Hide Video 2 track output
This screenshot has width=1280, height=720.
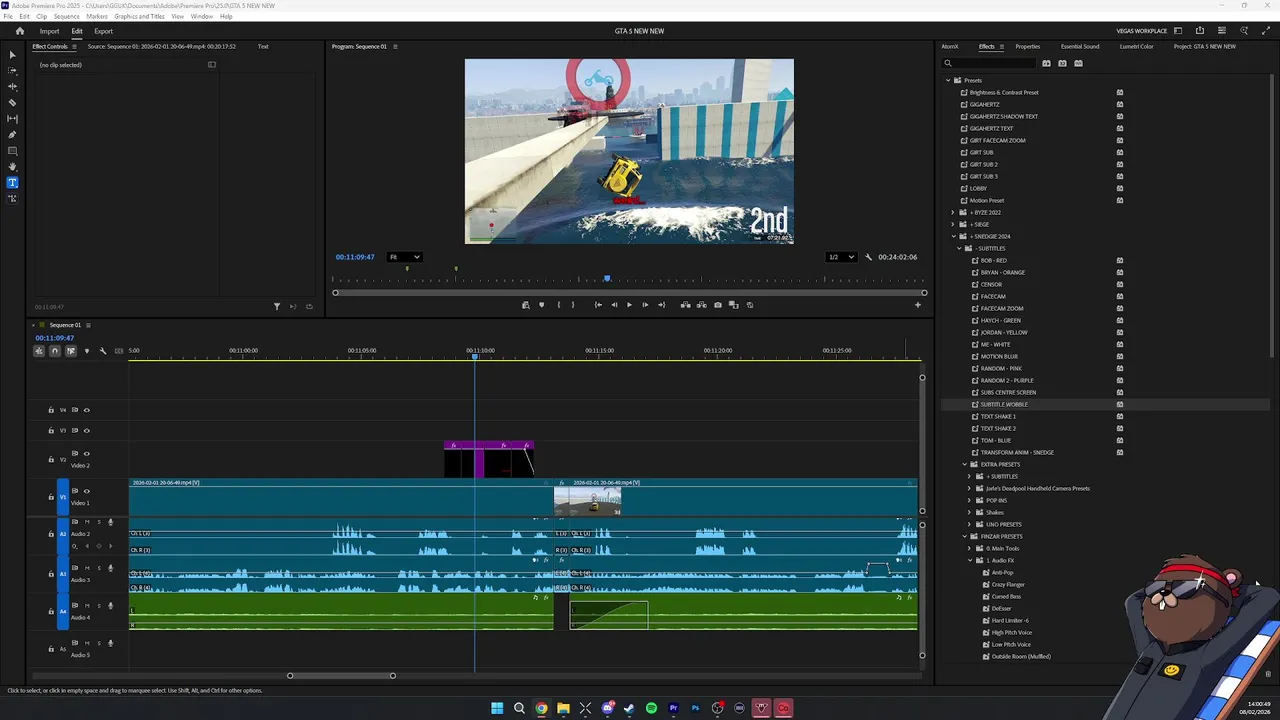click(86, 454)
